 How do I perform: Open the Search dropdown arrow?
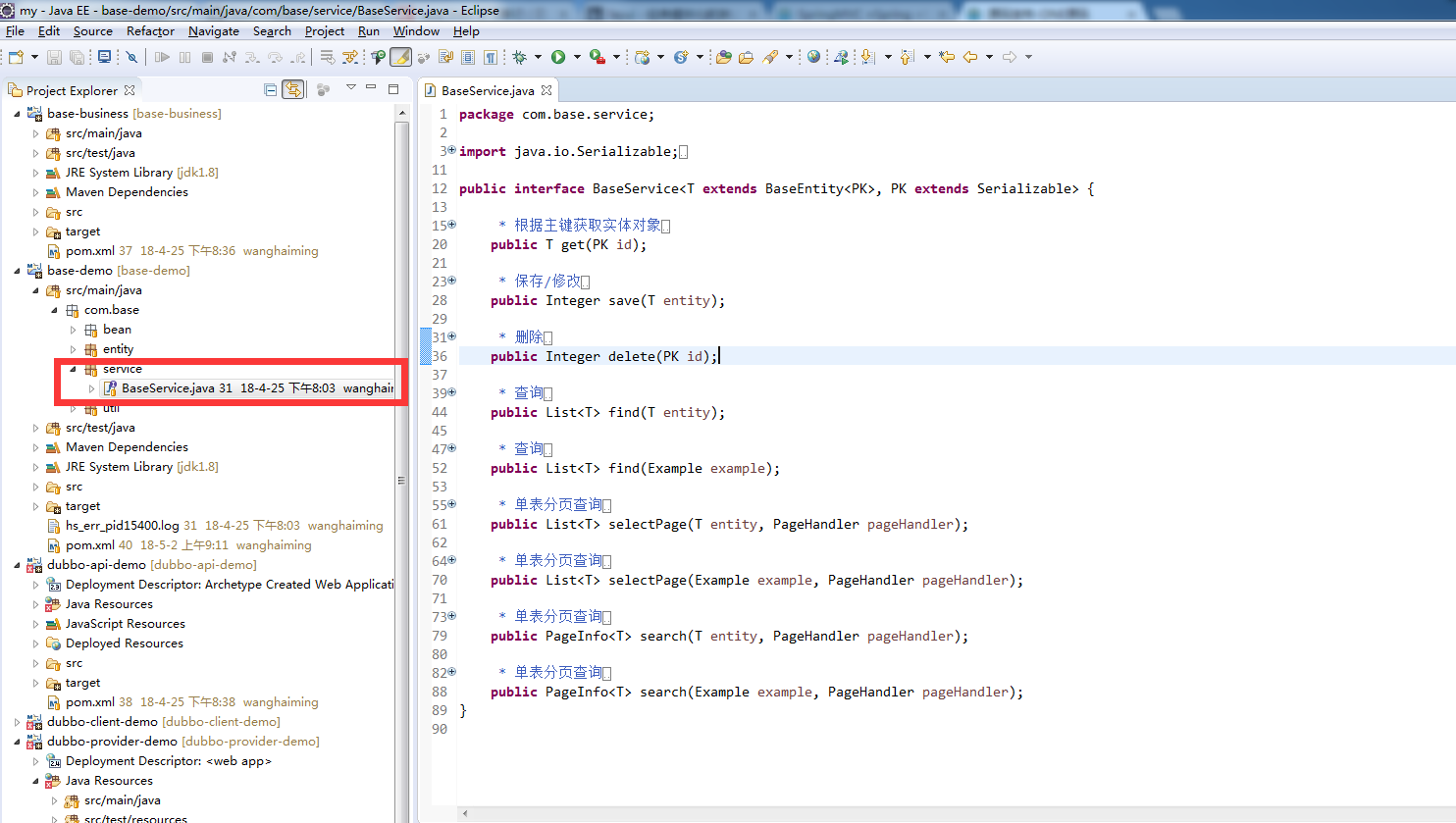coord(790,57)
